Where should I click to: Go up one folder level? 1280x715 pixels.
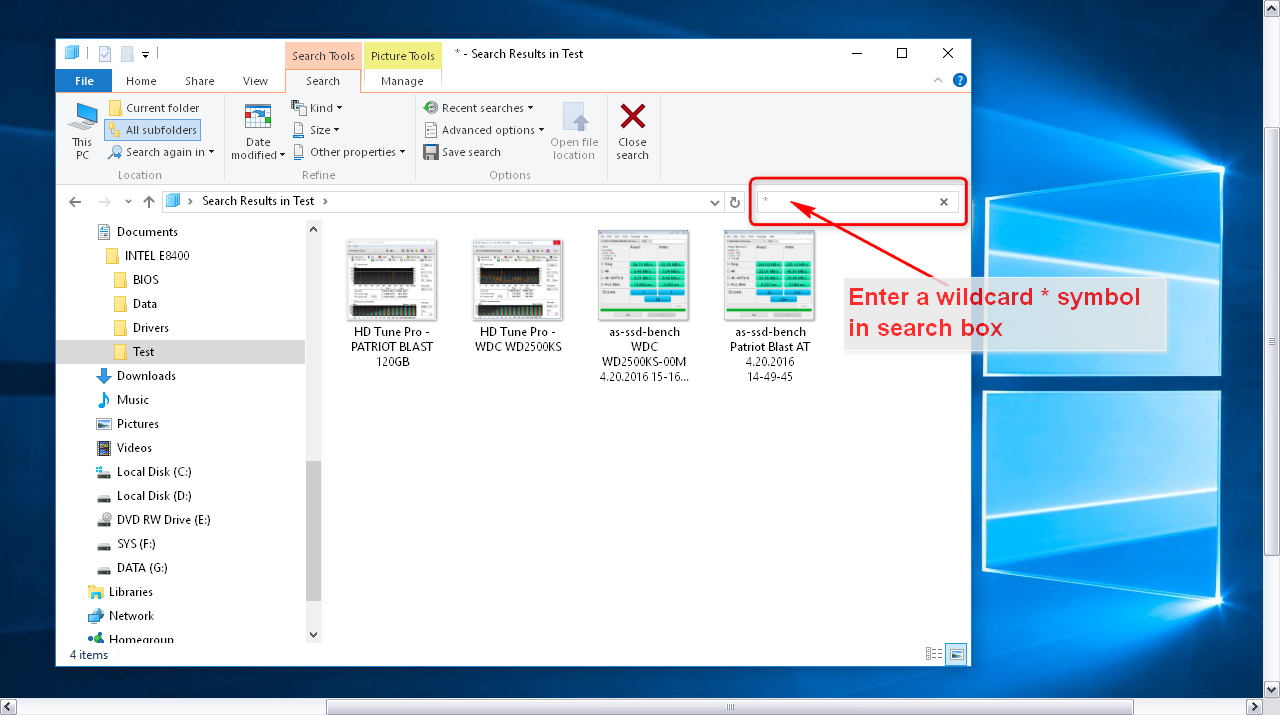148,201
